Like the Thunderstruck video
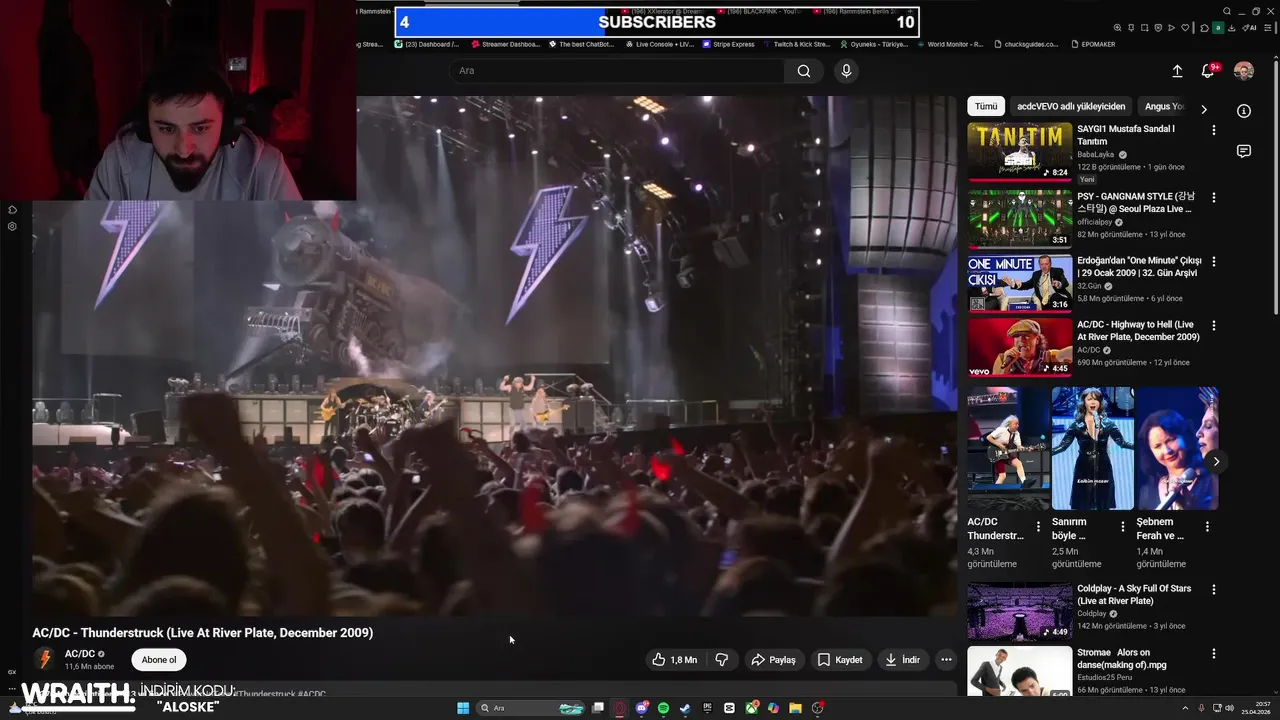 675,660
